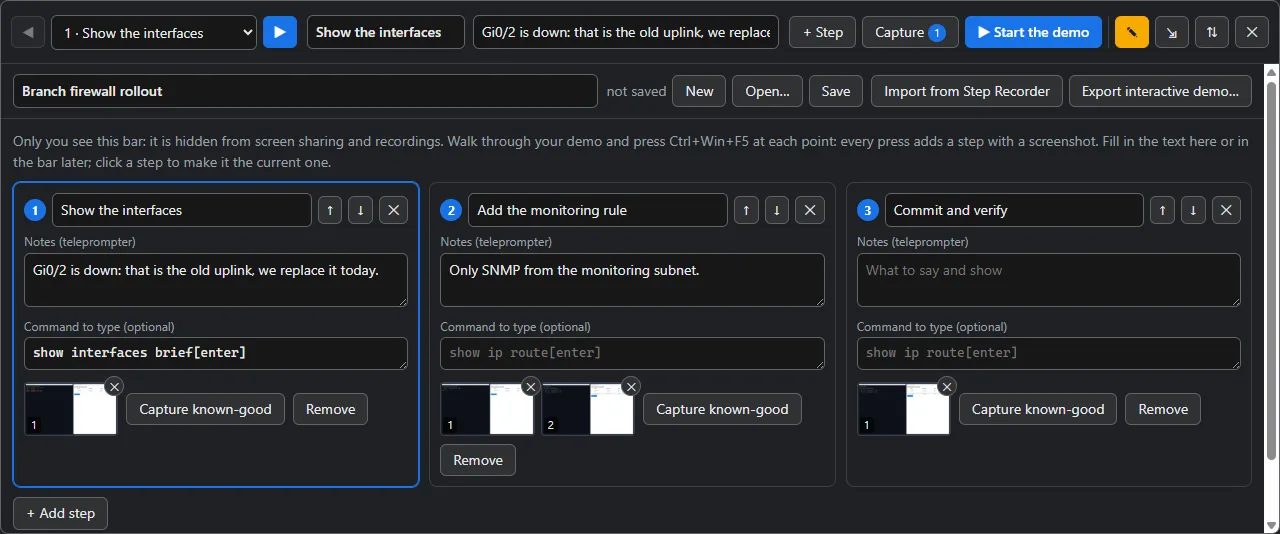
Task: Open the step 3 screenshot thumbnail
Action: [903, 409]
